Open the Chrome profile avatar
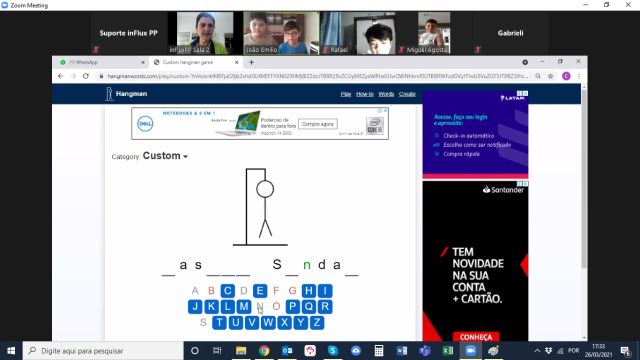This screenshot has height=360, width=640. click(x=566, y=76)
